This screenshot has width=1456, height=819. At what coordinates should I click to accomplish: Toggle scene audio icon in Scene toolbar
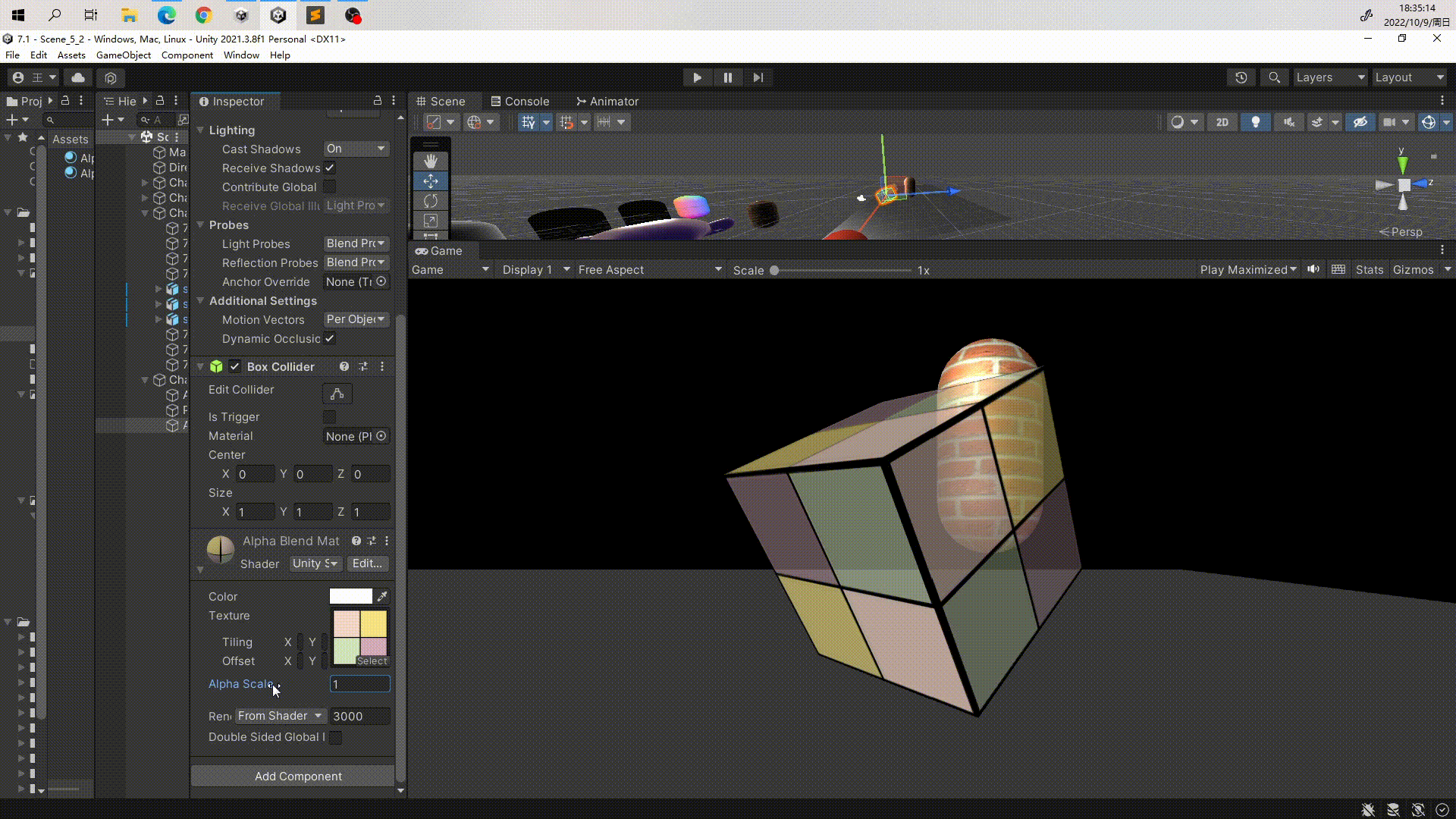[x=1288, y=121]
